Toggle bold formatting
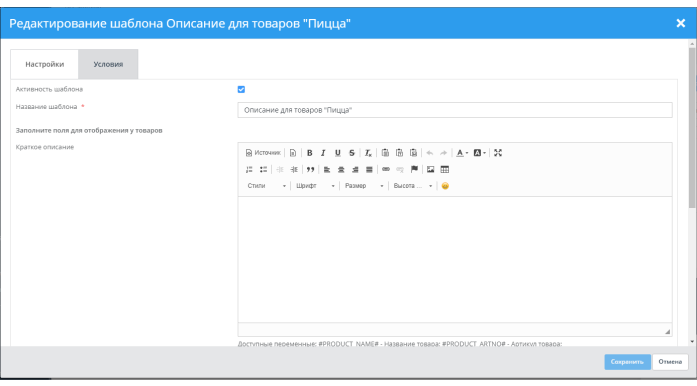This screenshot has width=697, height=386. (x=309, y=153)
